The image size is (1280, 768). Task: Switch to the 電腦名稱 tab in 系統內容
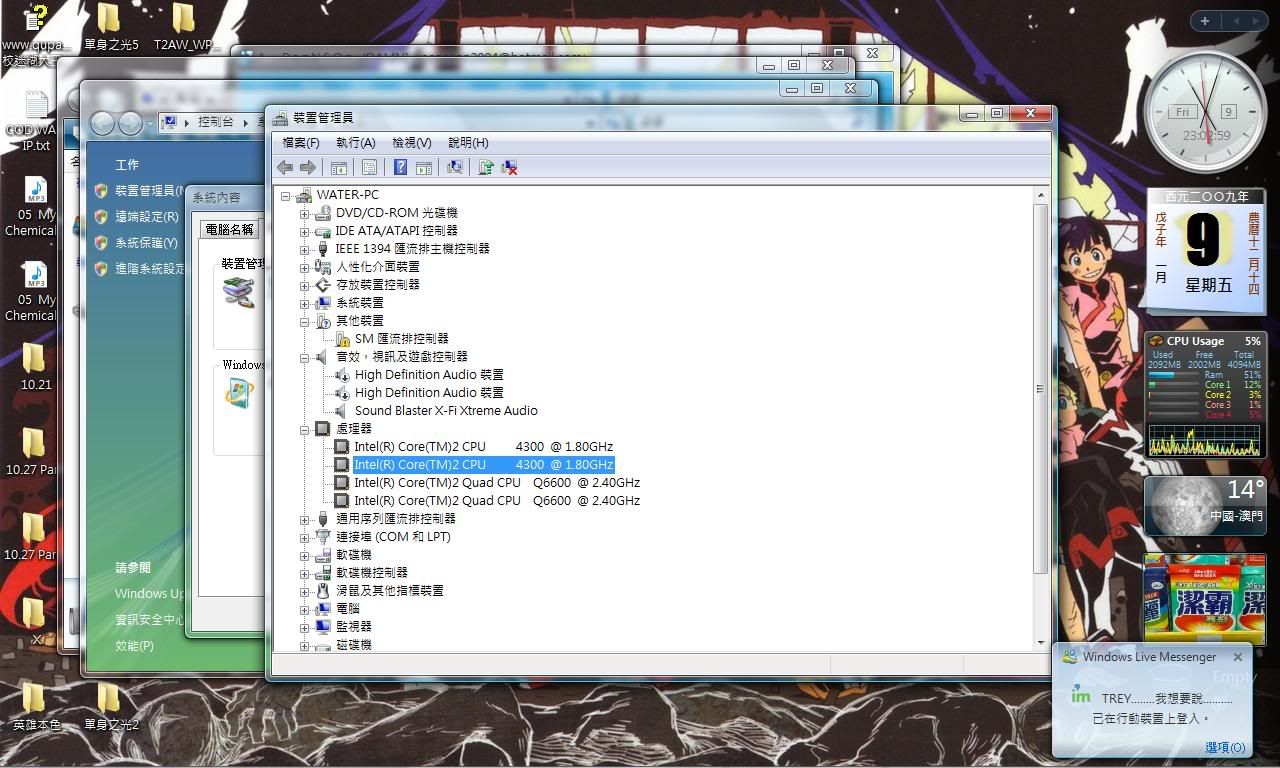229,229
